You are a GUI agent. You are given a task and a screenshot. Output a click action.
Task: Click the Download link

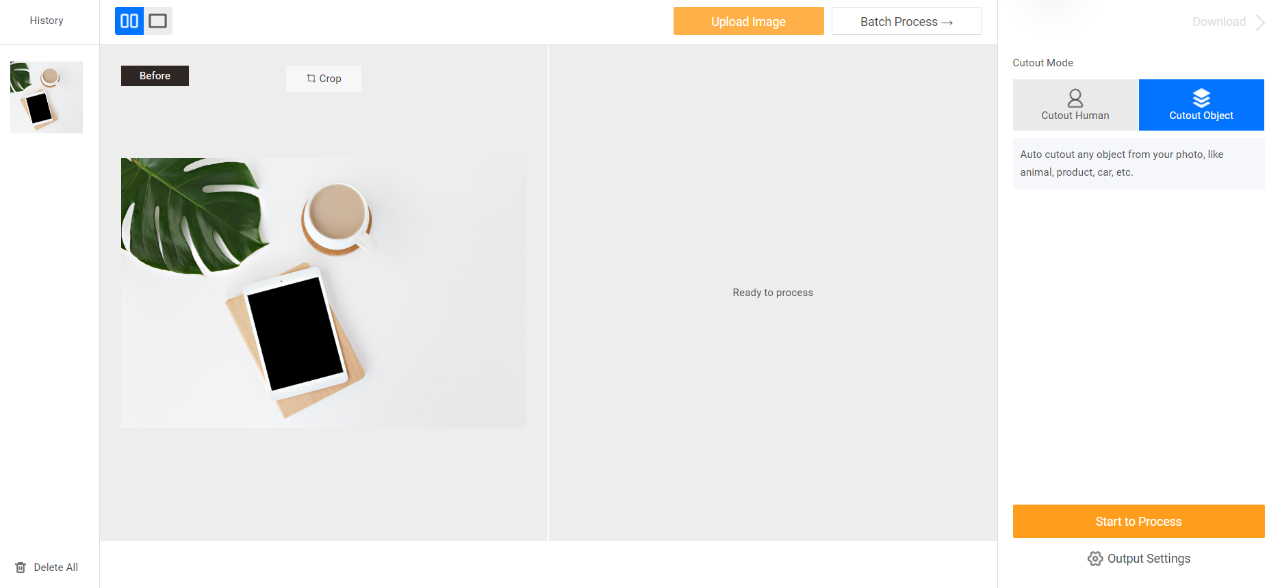click(1218, 22)
